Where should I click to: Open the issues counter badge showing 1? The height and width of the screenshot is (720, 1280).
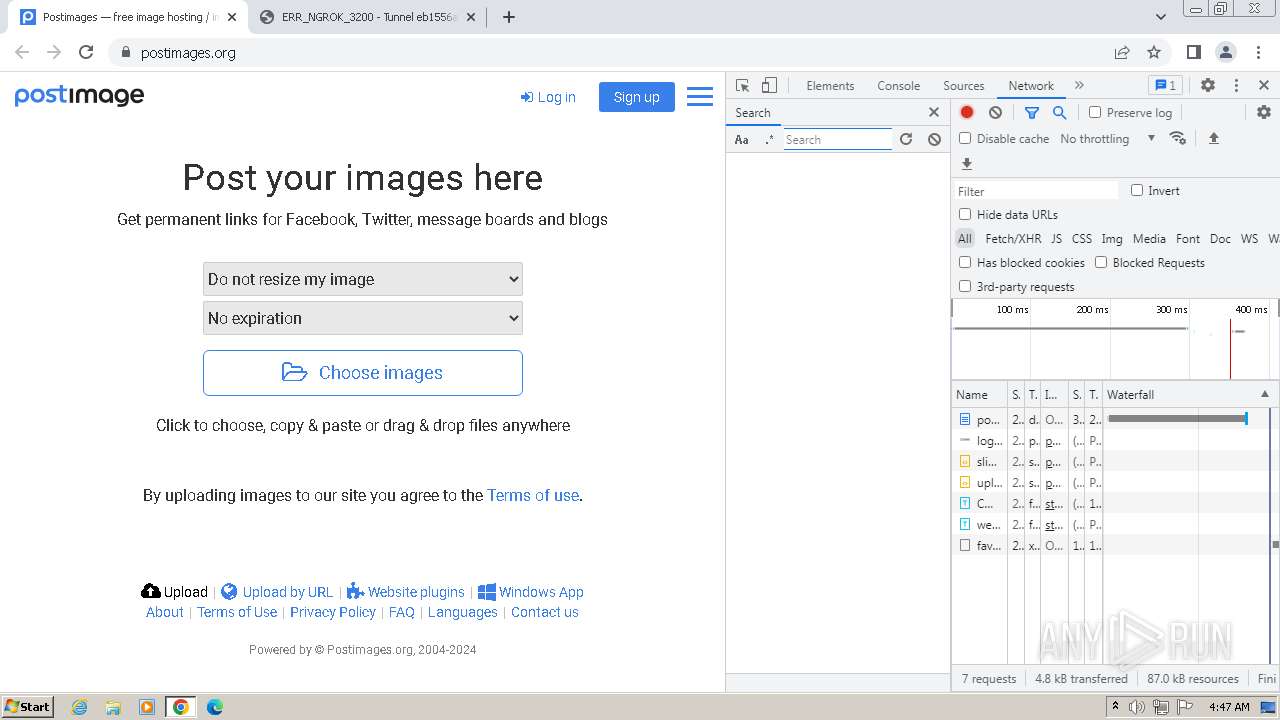1164,86
